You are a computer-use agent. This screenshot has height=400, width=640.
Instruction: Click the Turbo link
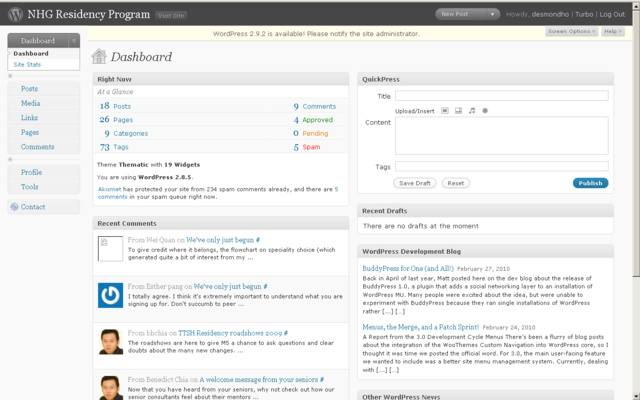pos(584,14)
